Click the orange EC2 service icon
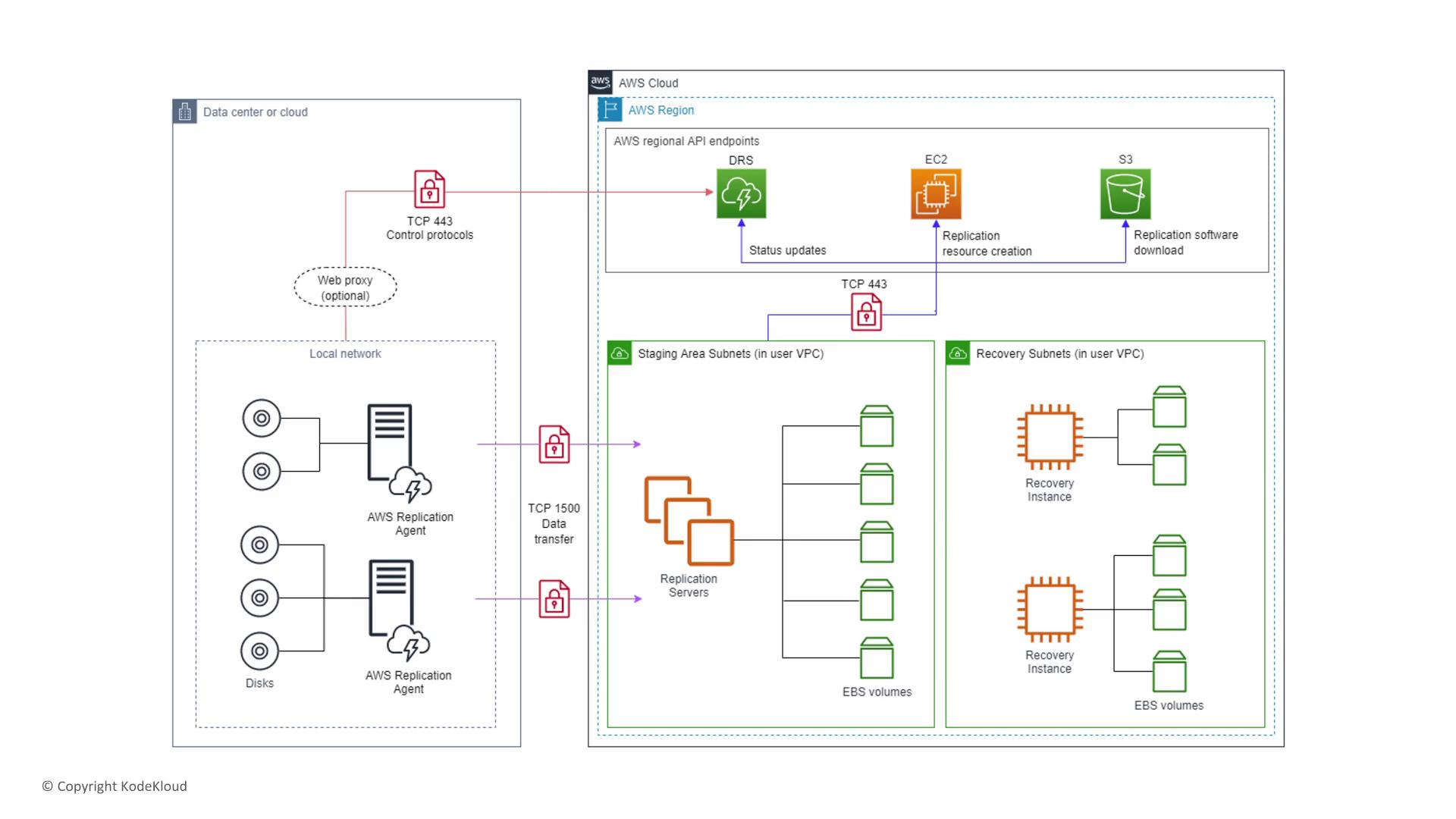 (936, 194)
